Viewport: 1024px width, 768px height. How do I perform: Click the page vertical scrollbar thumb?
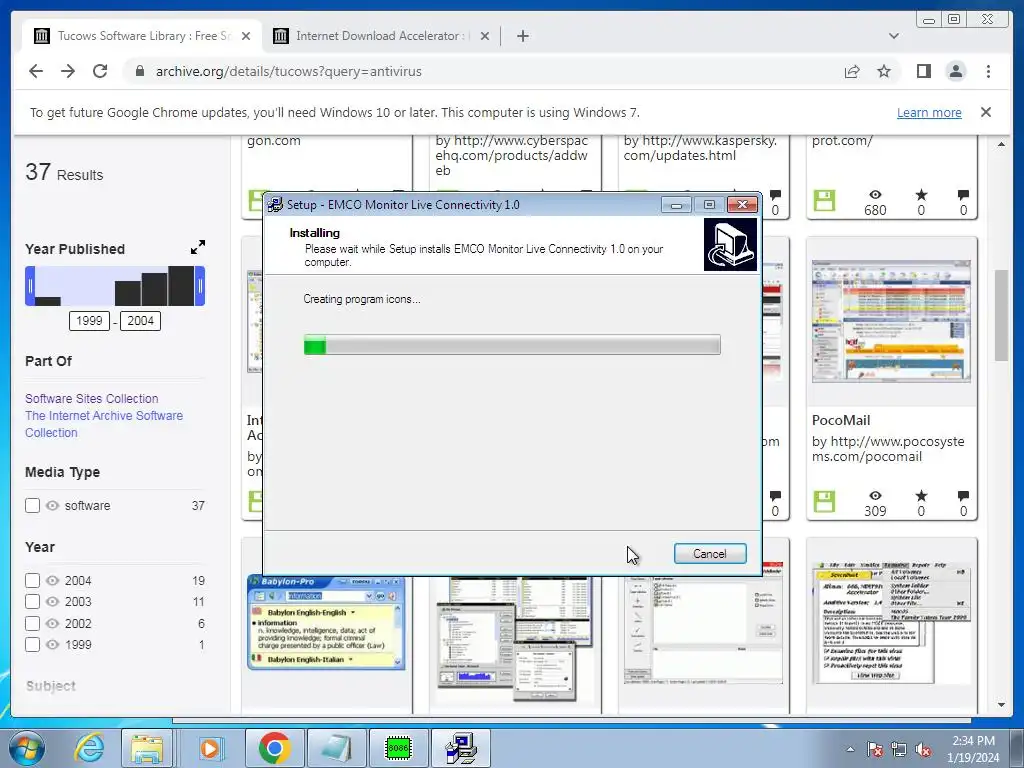pyautogui.click(x=1001, y=315)
